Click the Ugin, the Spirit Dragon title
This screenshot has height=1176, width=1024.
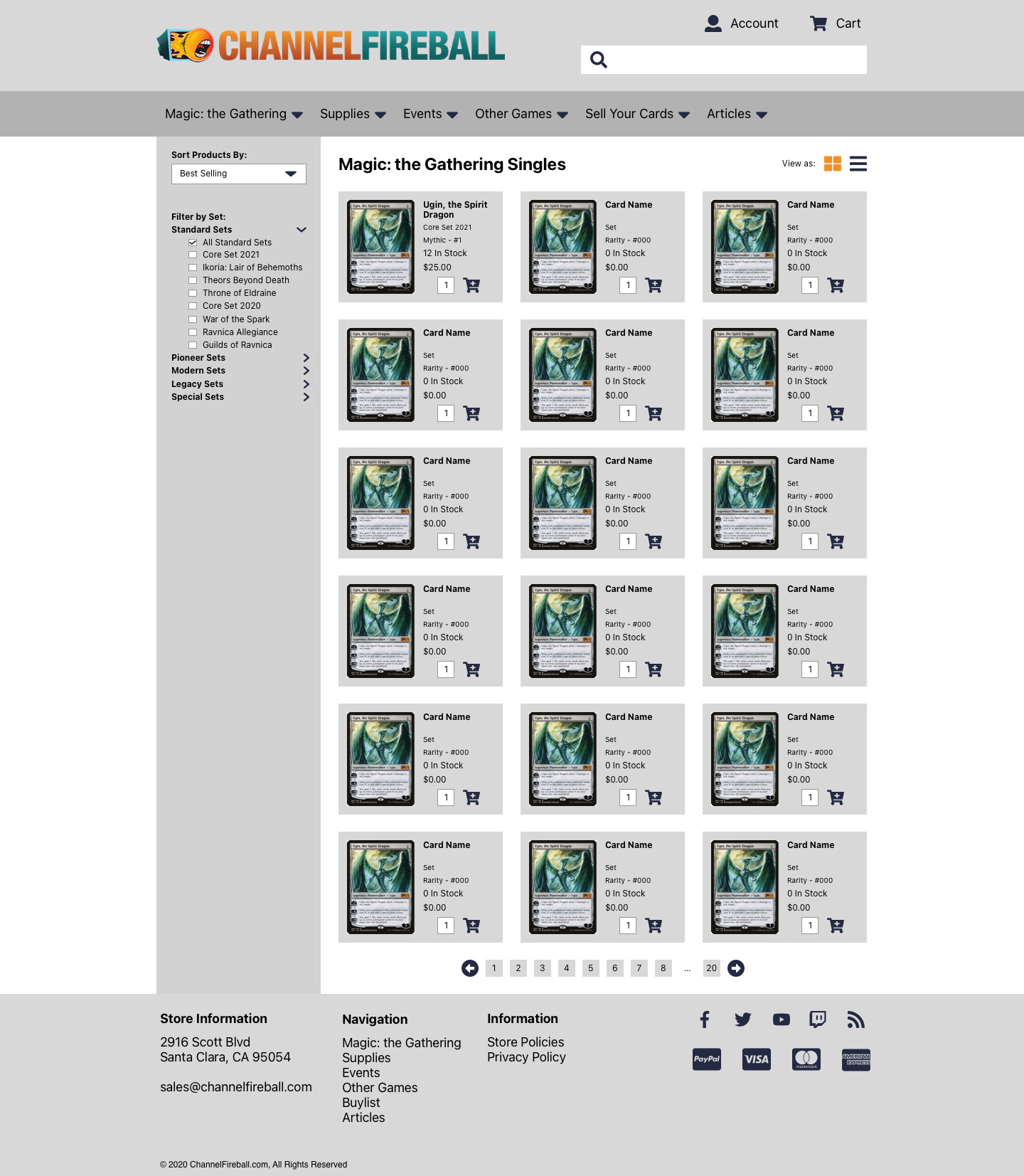[x=455, y=210]
